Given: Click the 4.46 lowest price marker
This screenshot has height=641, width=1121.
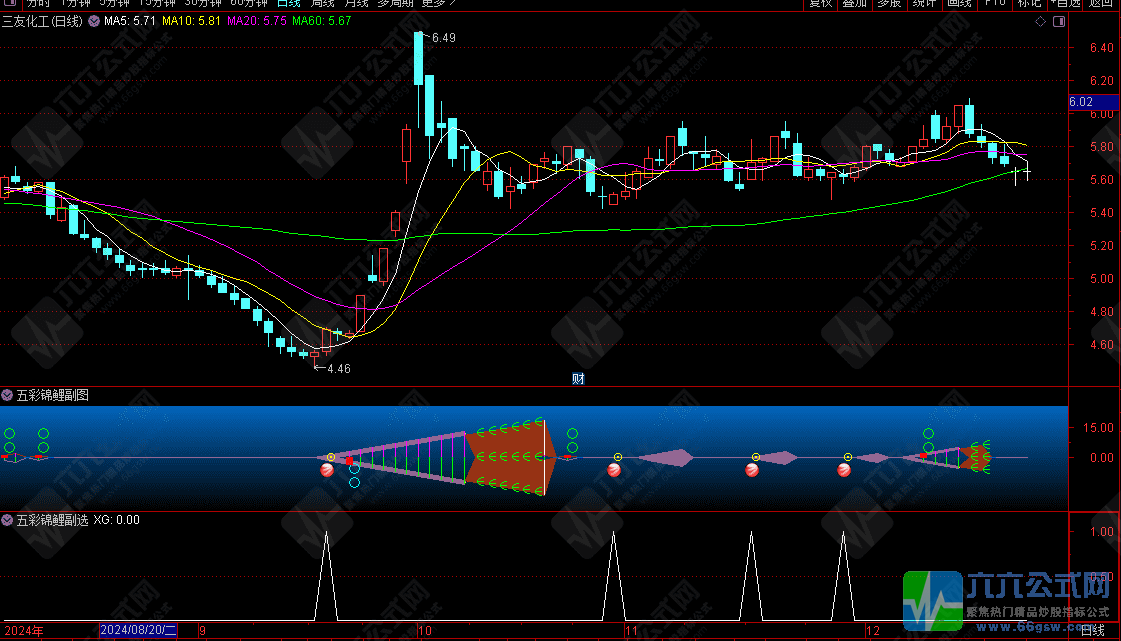Looking at the screenshot, I should tap(338, 369).
